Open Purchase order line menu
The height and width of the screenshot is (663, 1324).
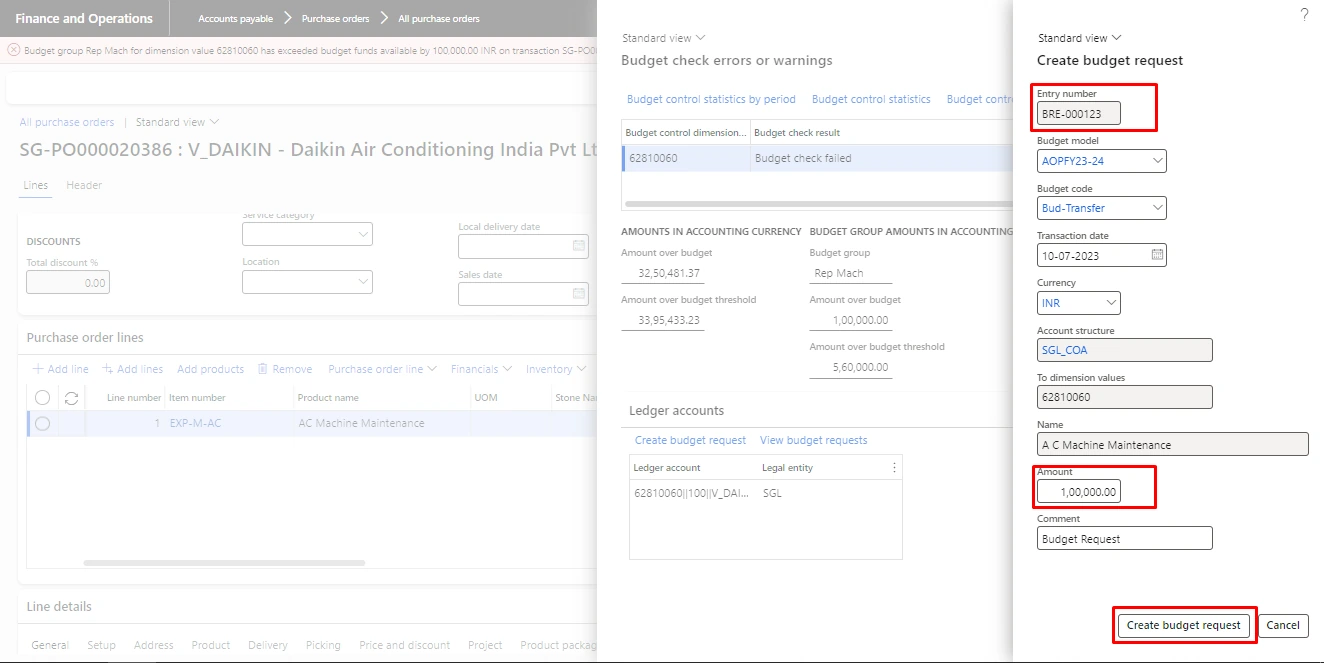click(x=382, y=369)
